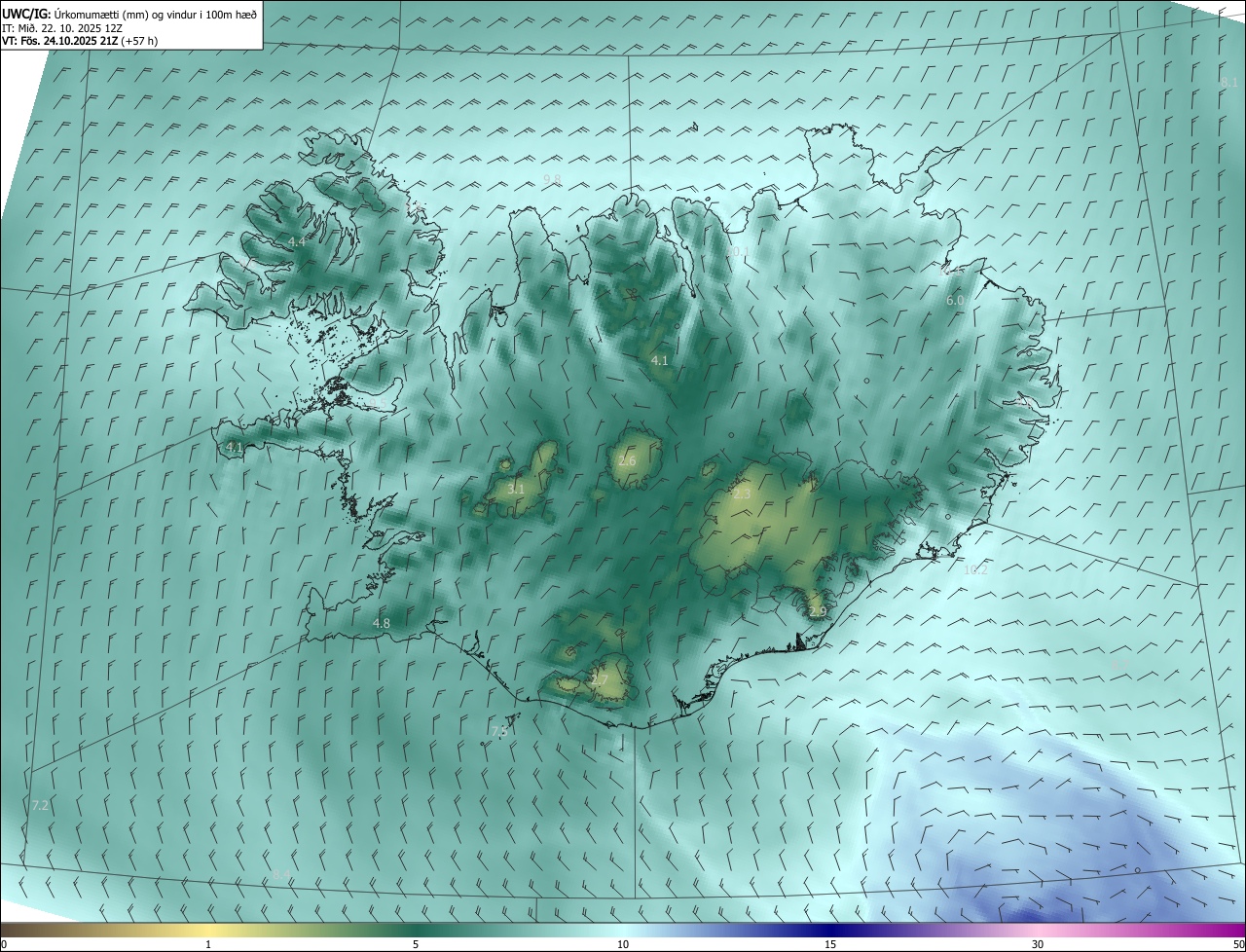Click the 10.2 value off the east coast
1246x952 pixels.
975,569
